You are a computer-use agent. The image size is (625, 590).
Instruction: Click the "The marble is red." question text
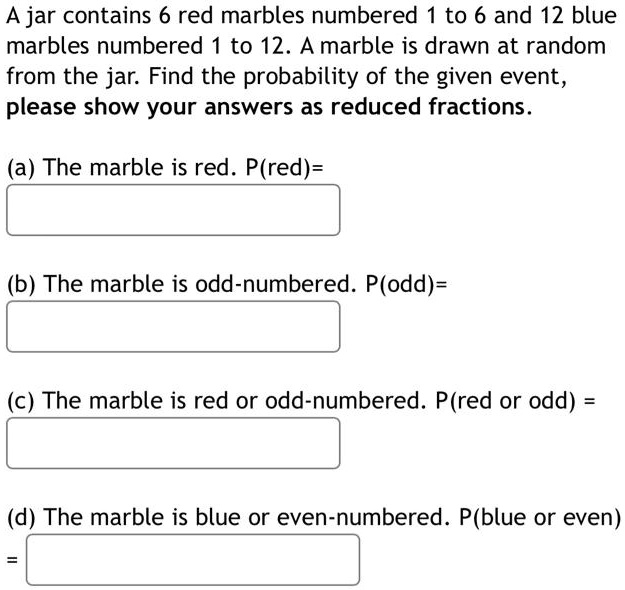click(138, 167)
